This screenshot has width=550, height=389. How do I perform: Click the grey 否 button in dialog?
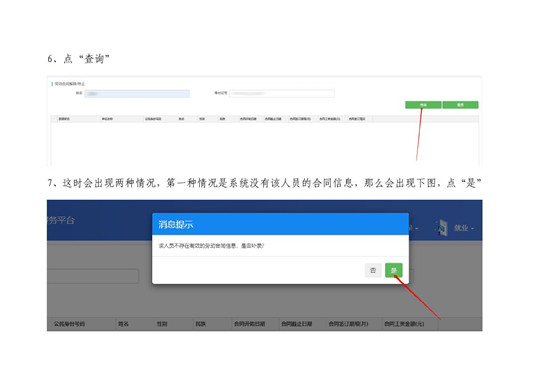373,270
